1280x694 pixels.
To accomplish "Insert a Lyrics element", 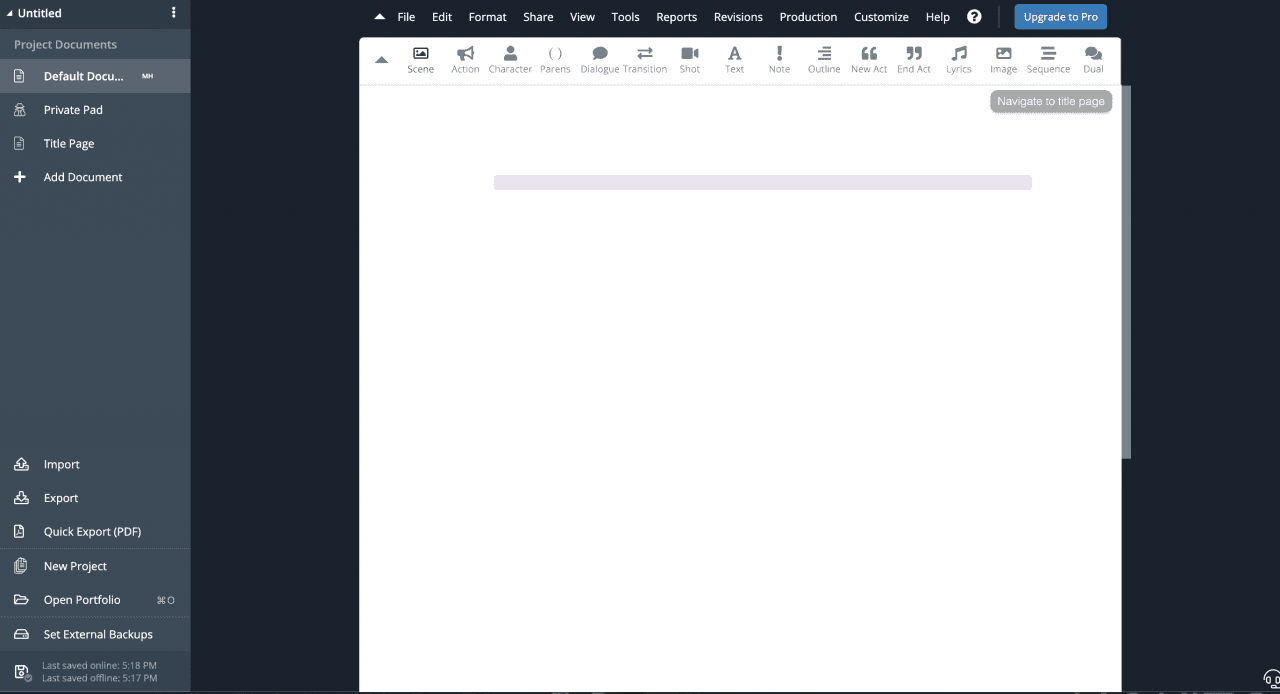I will pos(958,58).
